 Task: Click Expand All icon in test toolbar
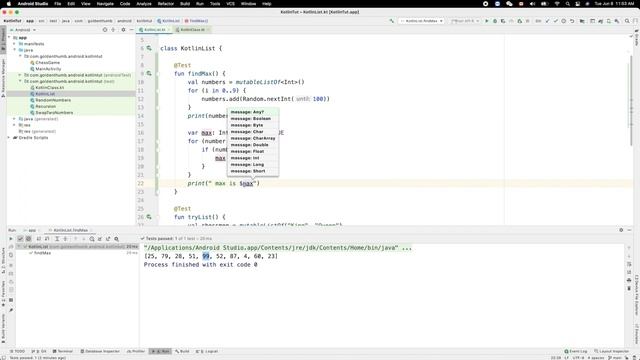coord(57,239)
